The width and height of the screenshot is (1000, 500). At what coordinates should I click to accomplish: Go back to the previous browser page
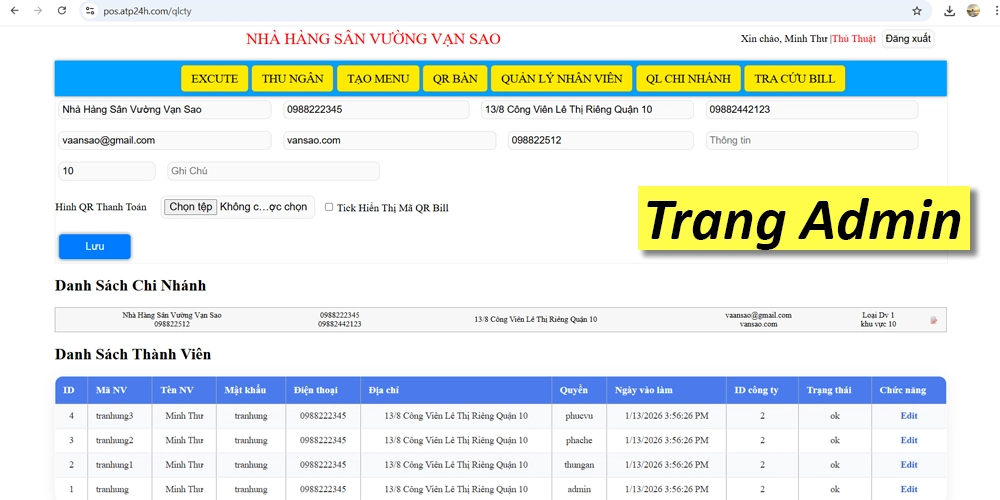click(x=15, y=10)
